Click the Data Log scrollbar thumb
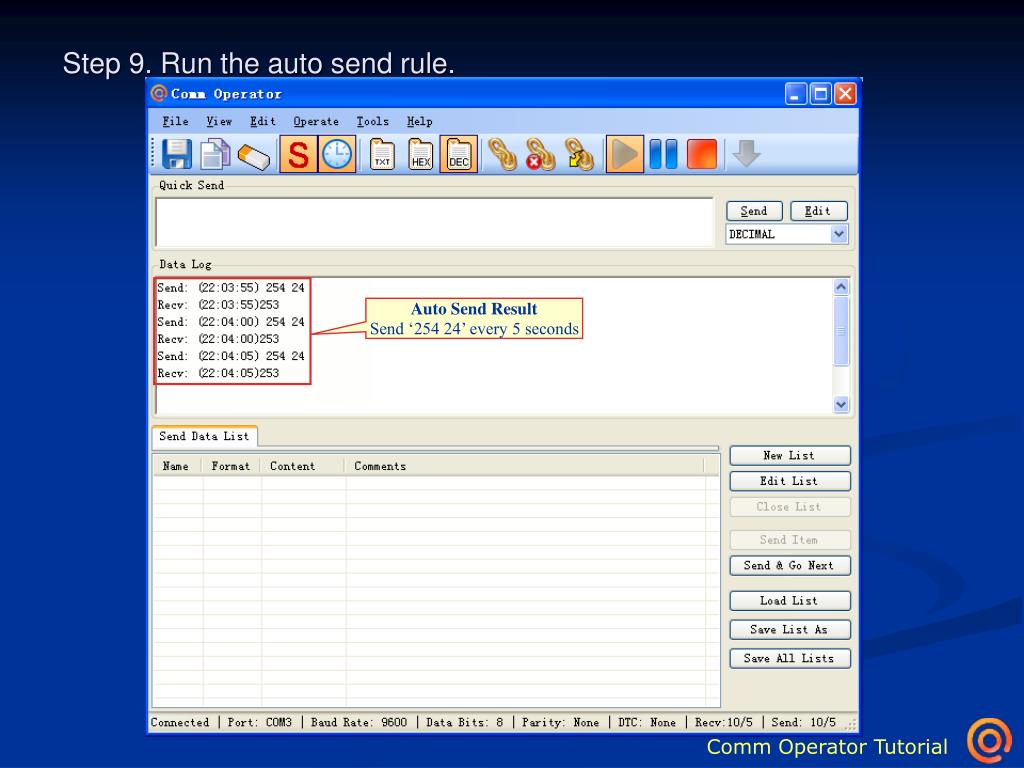This screenshot has height=768, width=1024. point(841,331)
